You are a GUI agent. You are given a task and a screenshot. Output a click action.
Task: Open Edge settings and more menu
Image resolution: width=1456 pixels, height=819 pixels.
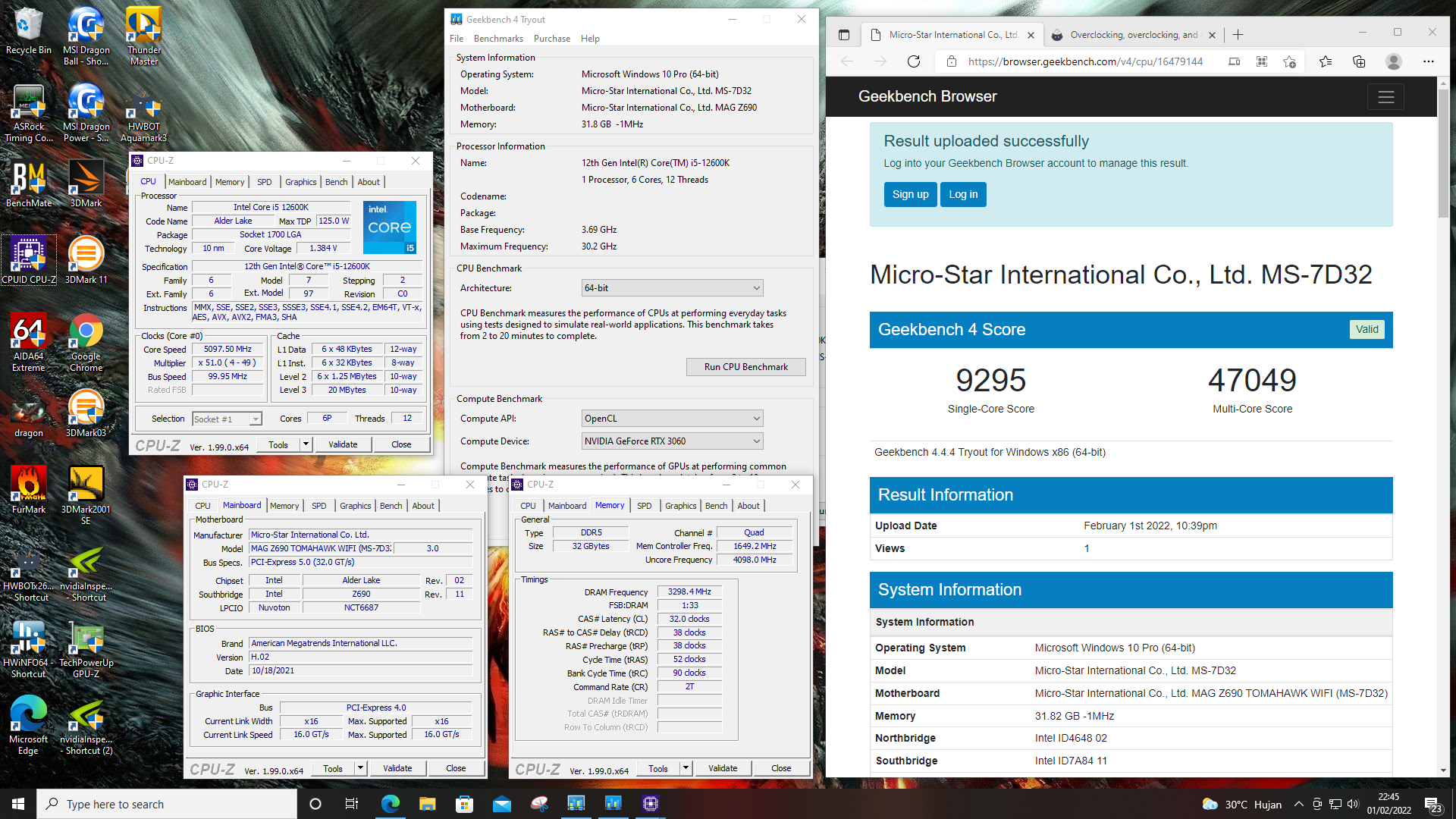1429,61
